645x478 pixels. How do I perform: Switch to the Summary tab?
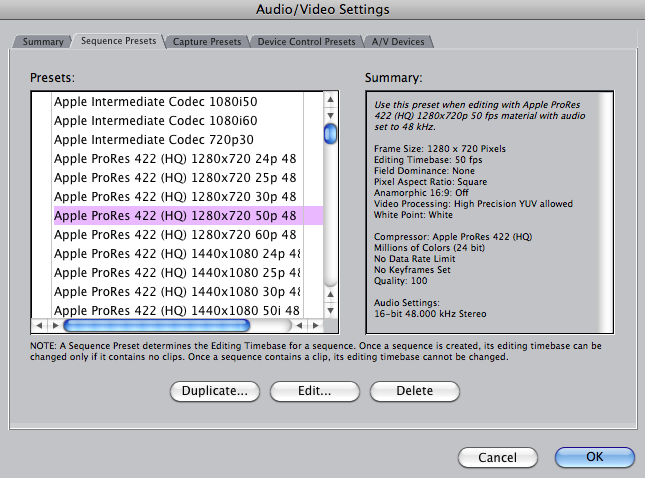point(43,42)
